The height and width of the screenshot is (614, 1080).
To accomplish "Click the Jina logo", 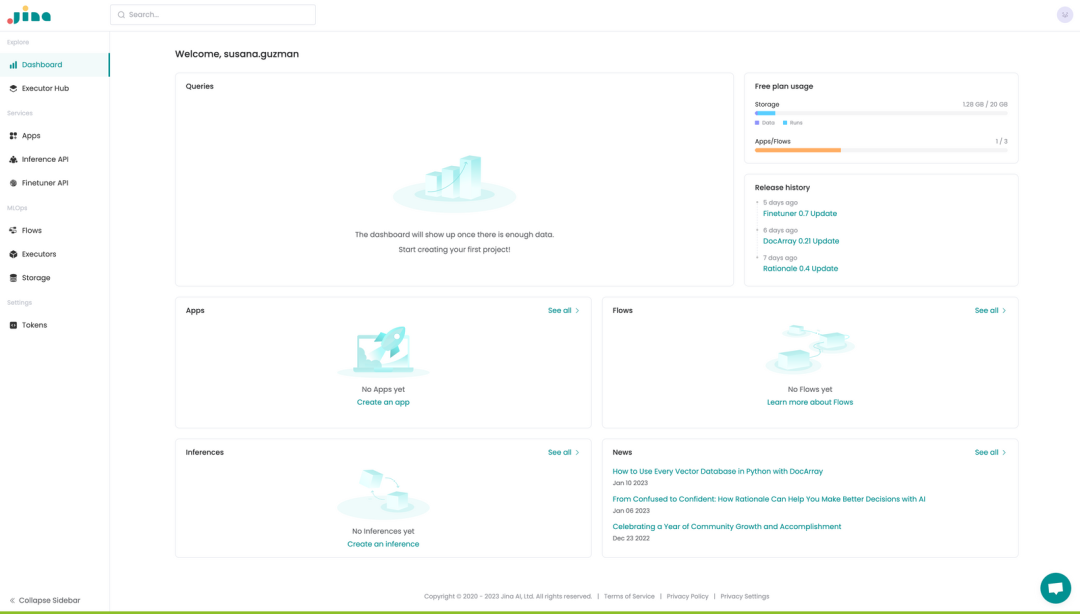I will pyautogui.click(x=29, y=14).
